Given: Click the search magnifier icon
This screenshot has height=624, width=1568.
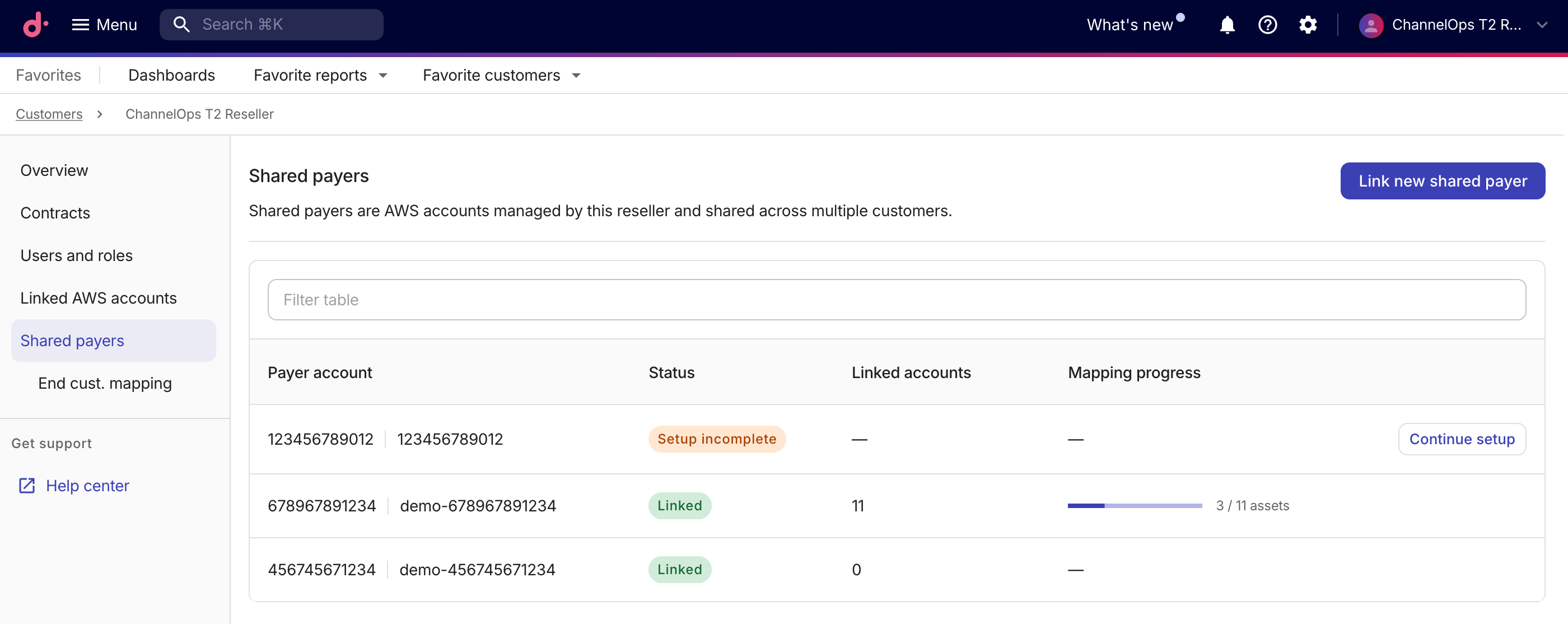Looking at the screenshot, I should tap(181, 24).
